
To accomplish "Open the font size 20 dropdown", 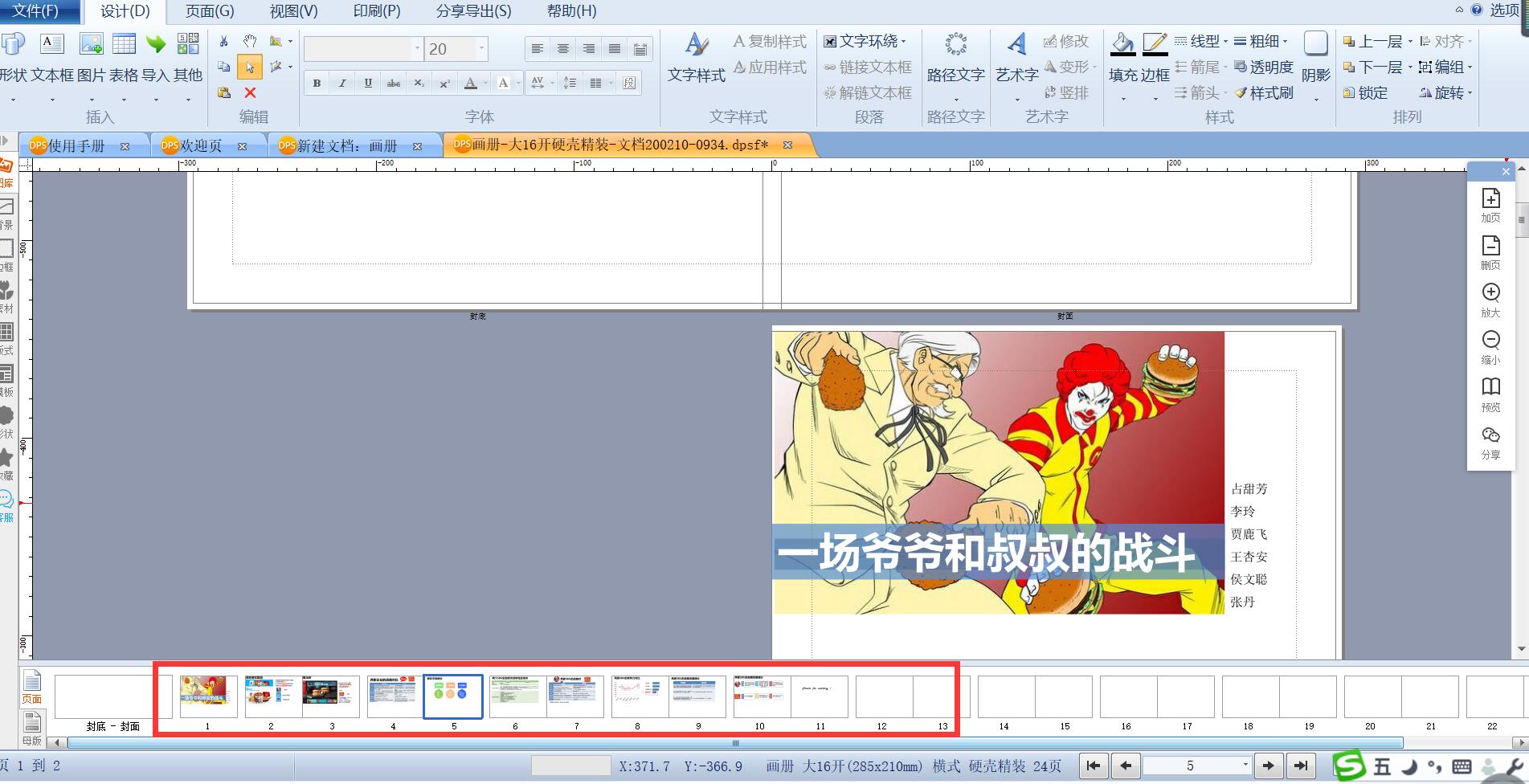I will pos(482,49).
